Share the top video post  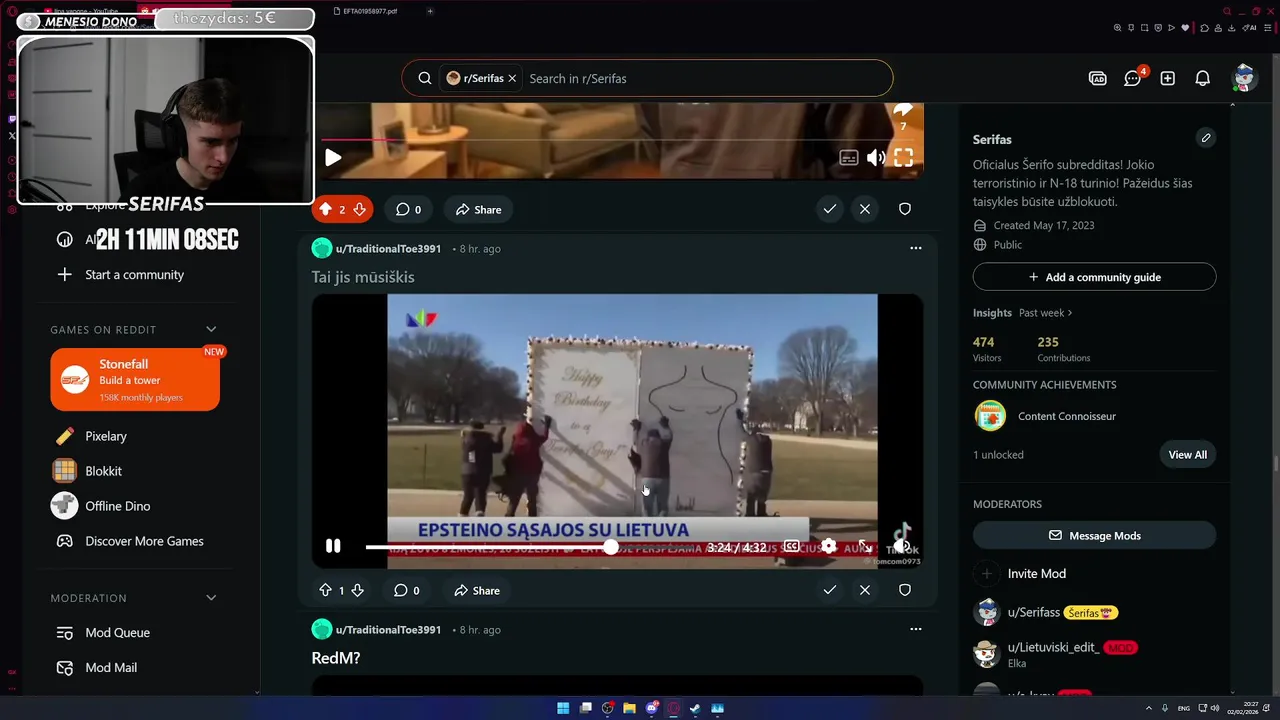pyautogui.click(x=478, y=209)
